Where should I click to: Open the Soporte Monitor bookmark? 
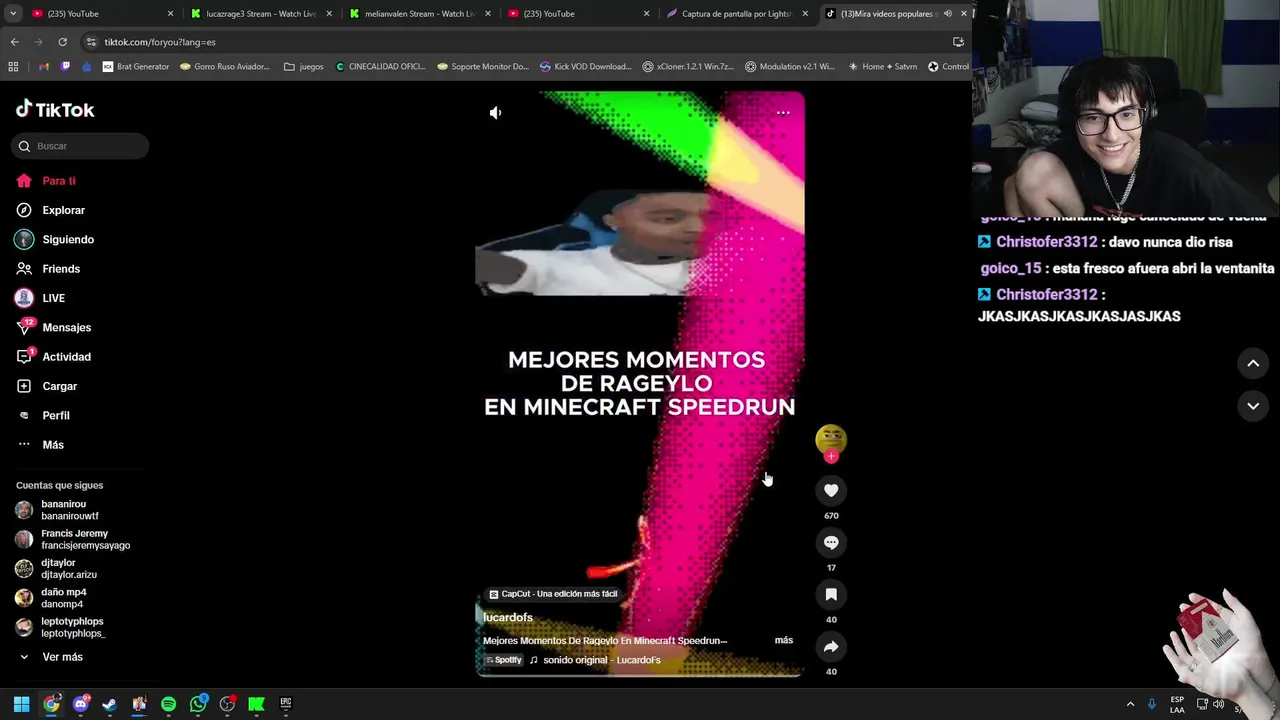point(483,67)
